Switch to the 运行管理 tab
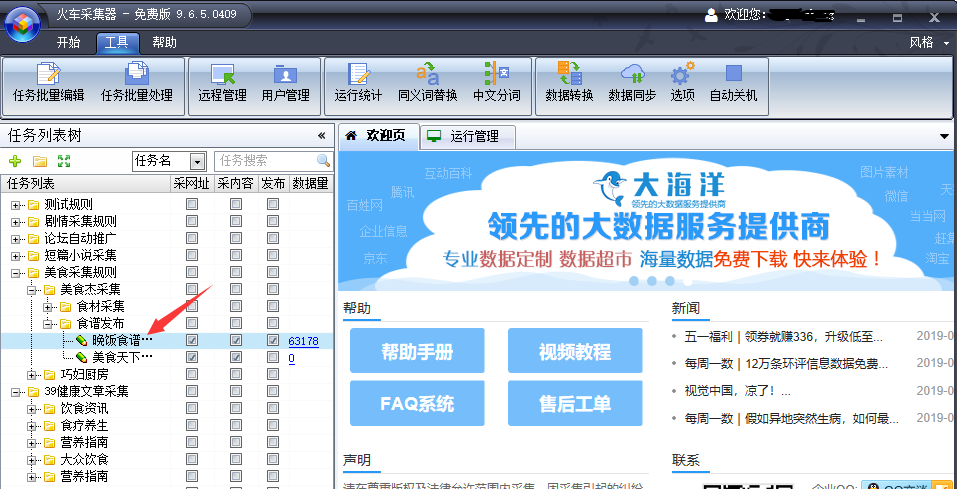This screenshot has height=489, width=957. pyautogui.click(x=468, y=136)
